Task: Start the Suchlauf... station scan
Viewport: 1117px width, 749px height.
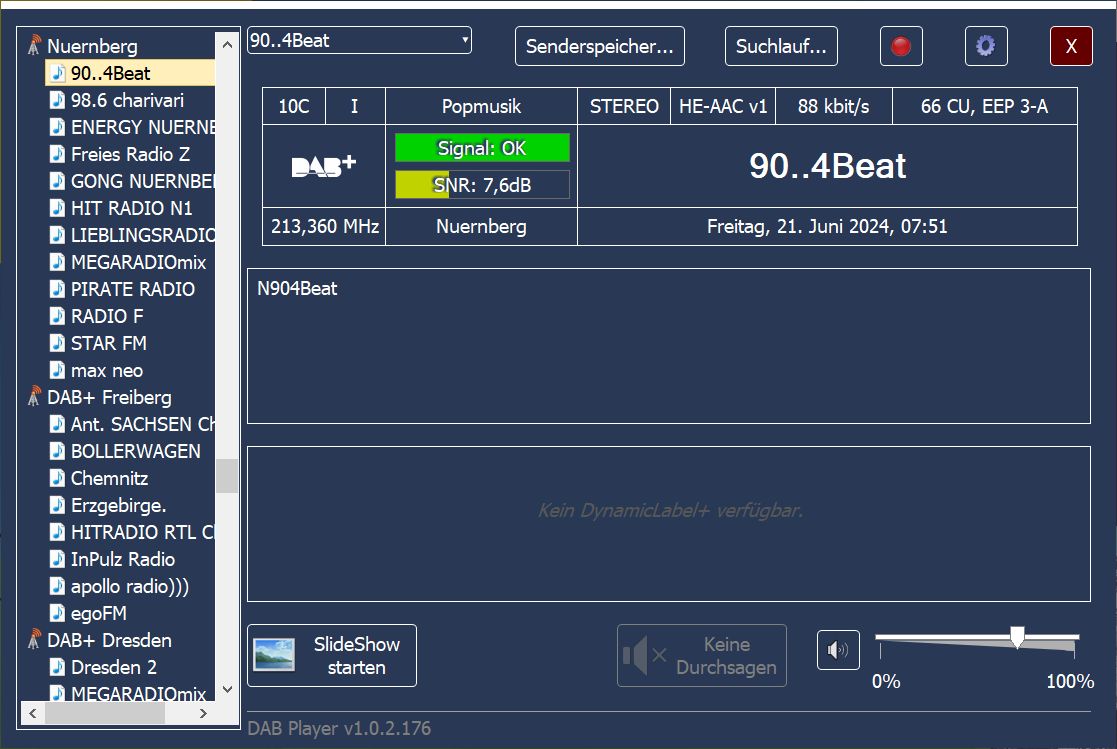Action: click(781, 46)
